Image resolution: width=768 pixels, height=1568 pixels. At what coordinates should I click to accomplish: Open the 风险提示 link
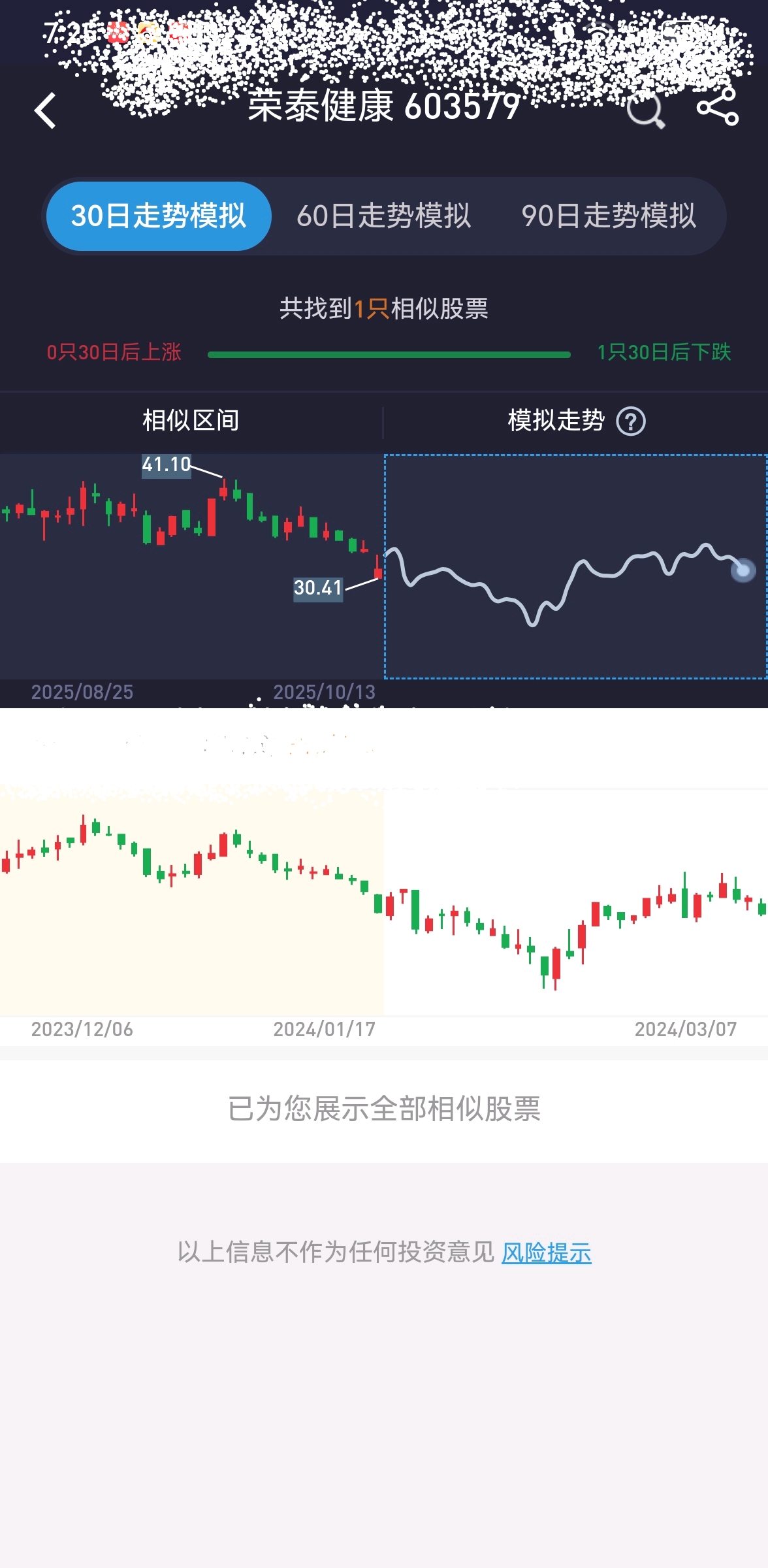[x=546, y=1252]
